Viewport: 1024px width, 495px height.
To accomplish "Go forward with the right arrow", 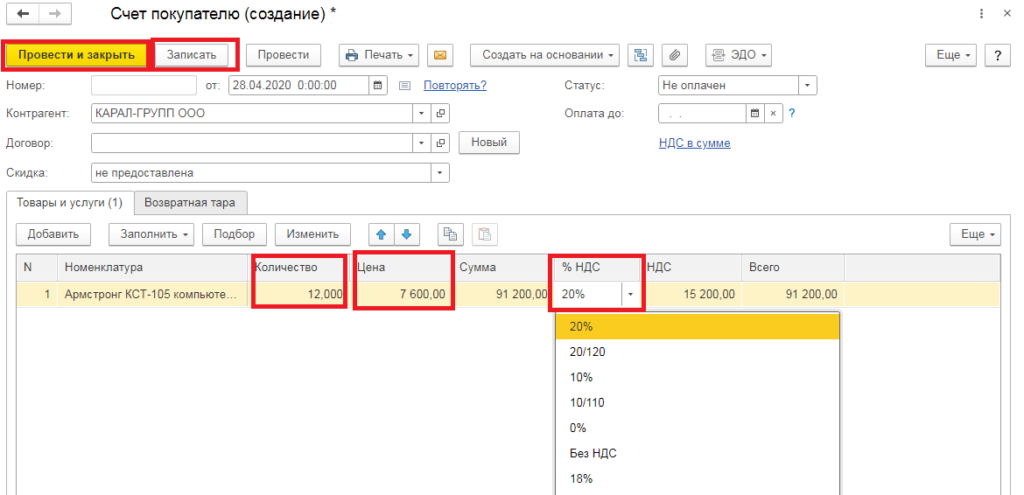I will pyautogui.click(x=56, y=14).
